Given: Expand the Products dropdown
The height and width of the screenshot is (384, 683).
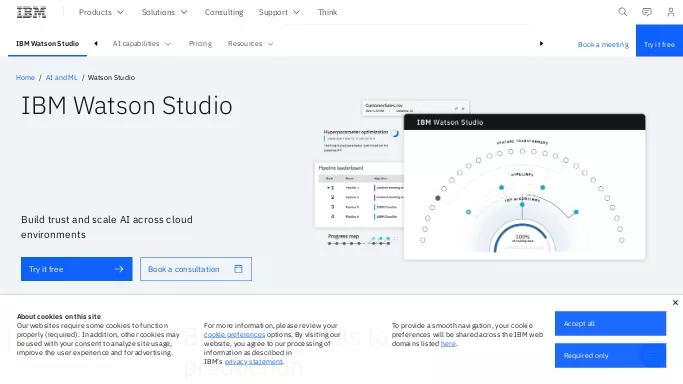Looking at the screenshot, I should point(101,12).
